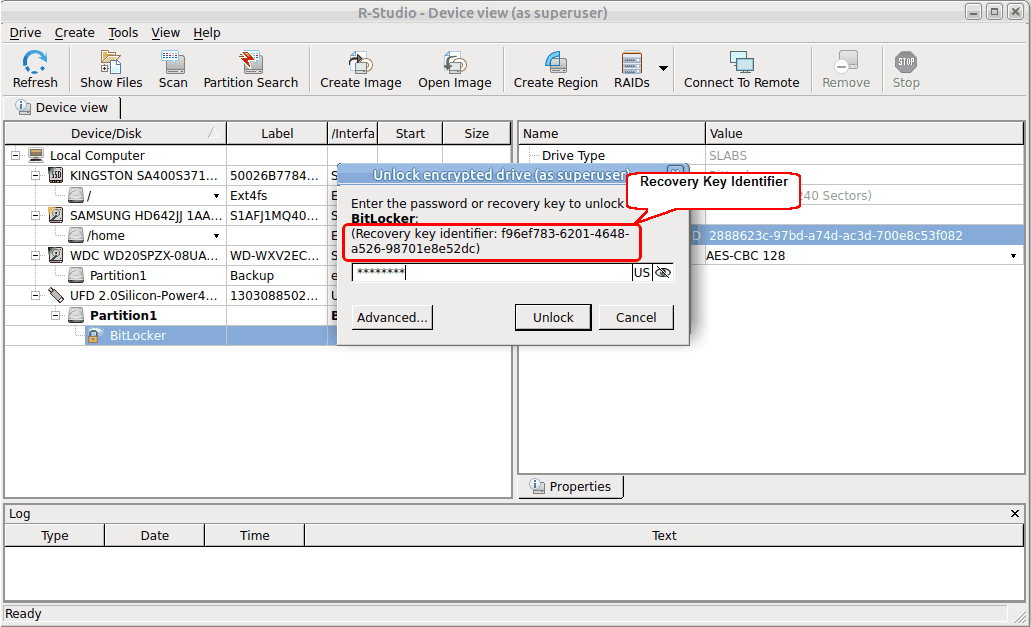Collapse the UFD Silicon-Power node
1031x627 pixels.
[x=36, y=296]
